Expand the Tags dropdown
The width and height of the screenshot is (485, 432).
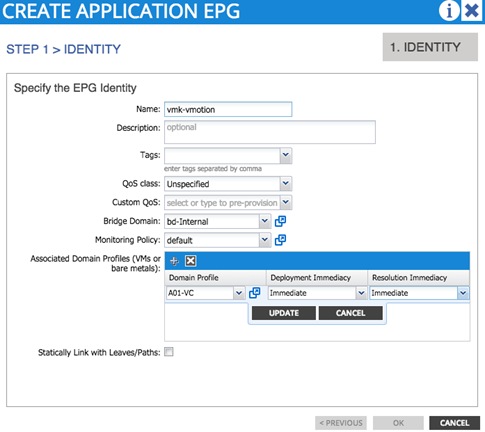pyautogui.click(x=286, y=155)
